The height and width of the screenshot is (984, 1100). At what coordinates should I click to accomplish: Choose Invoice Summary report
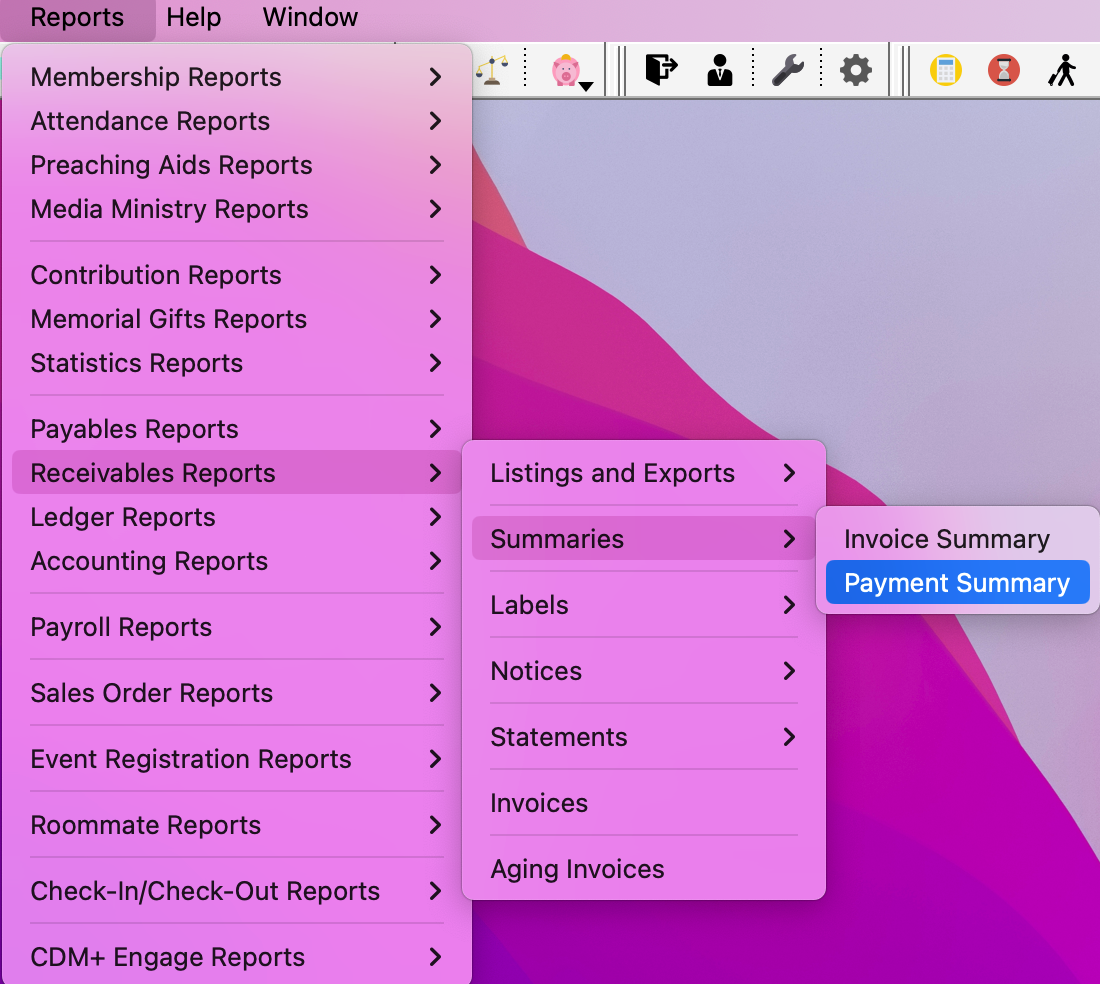946,539
